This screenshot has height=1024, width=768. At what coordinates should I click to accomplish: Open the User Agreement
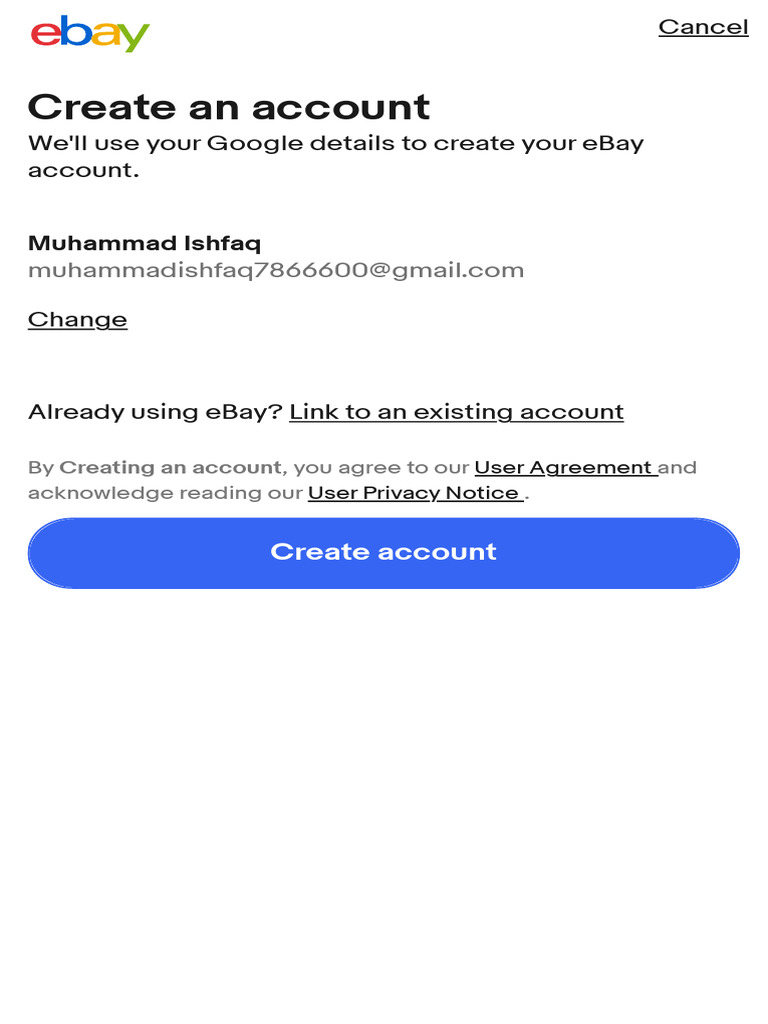pos(563,467)
